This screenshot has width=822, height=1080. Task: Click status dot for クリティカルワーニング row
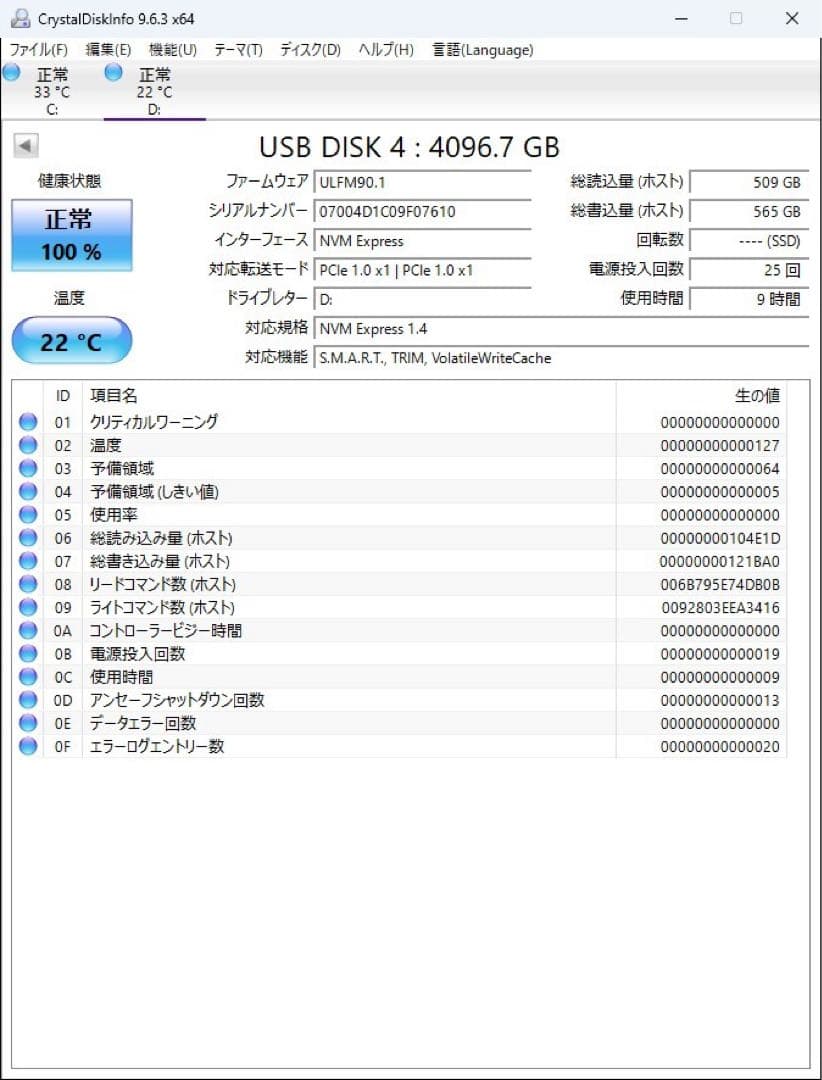28,422
